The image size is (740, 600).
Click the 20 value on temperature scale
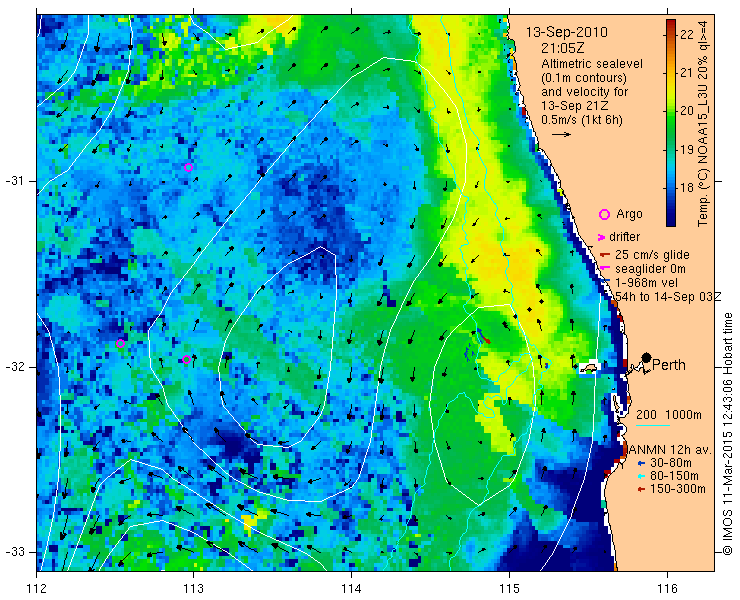pyautogui.click(x=687, y=111)
